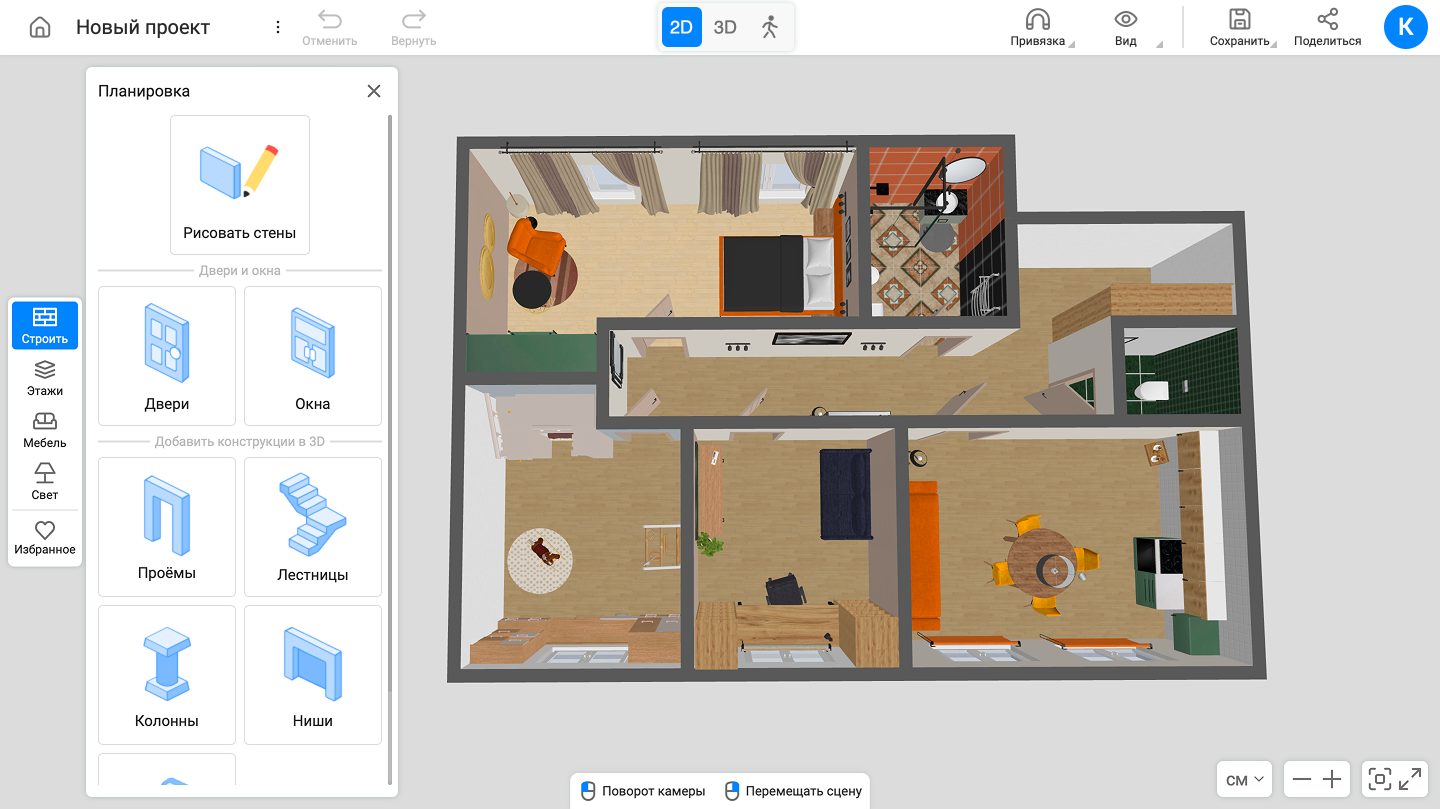Choose the Ниши construction
The height and width of the screenshot is (809, 1440).
click(x=313, y=675)
